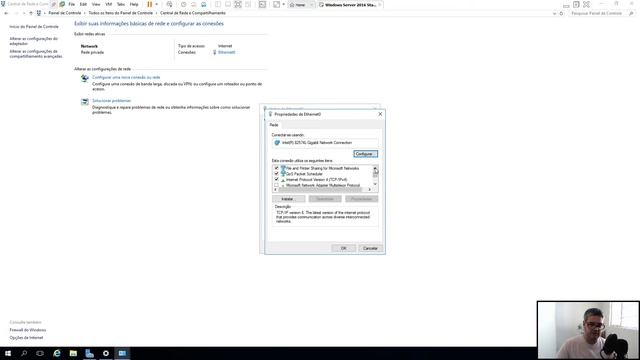Click the full screen mode toolbar icon
The image size is (640, 360).
(238, 4)
